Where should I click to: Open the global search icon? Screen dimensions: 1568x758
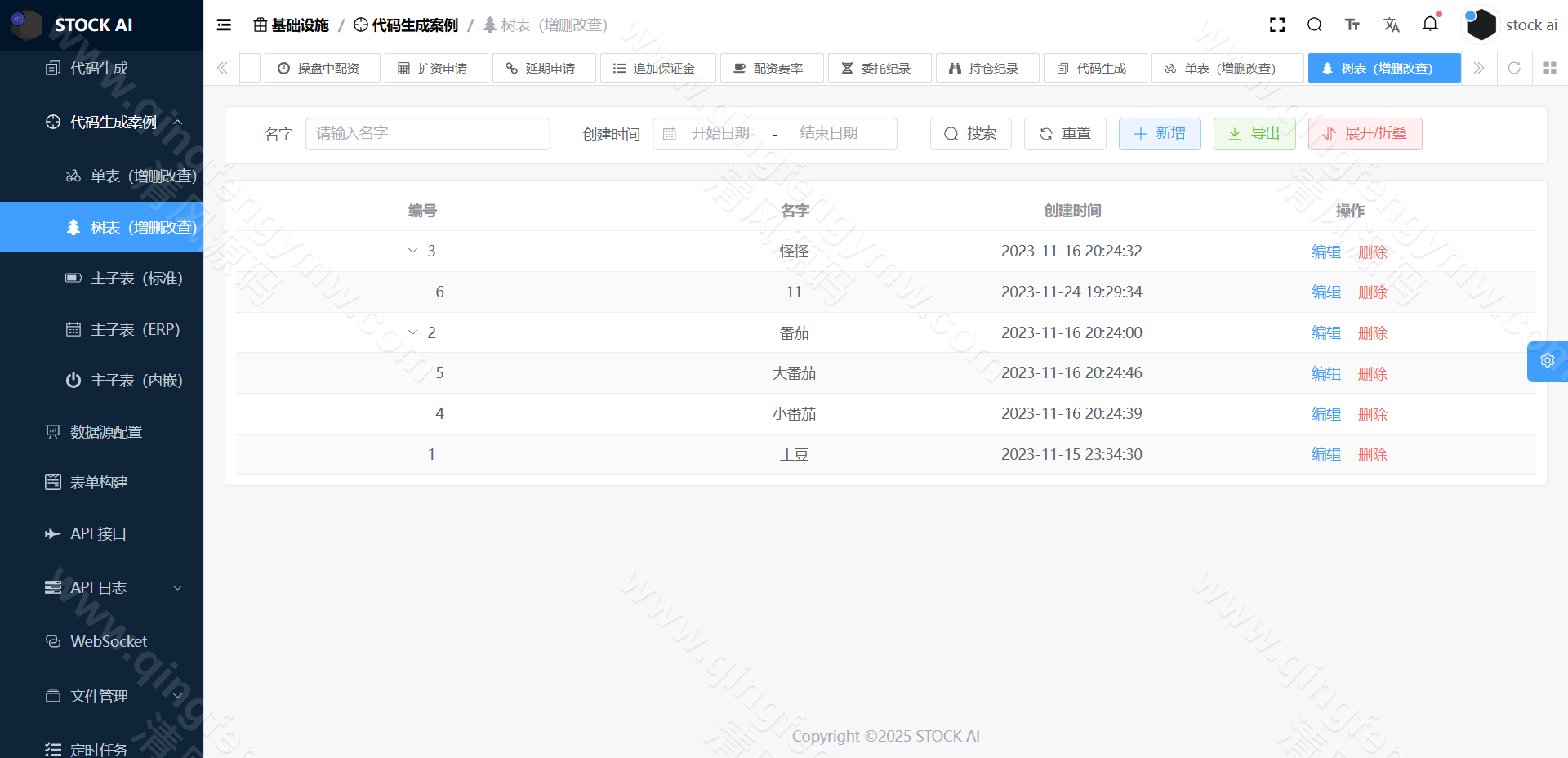(1314, 25)
